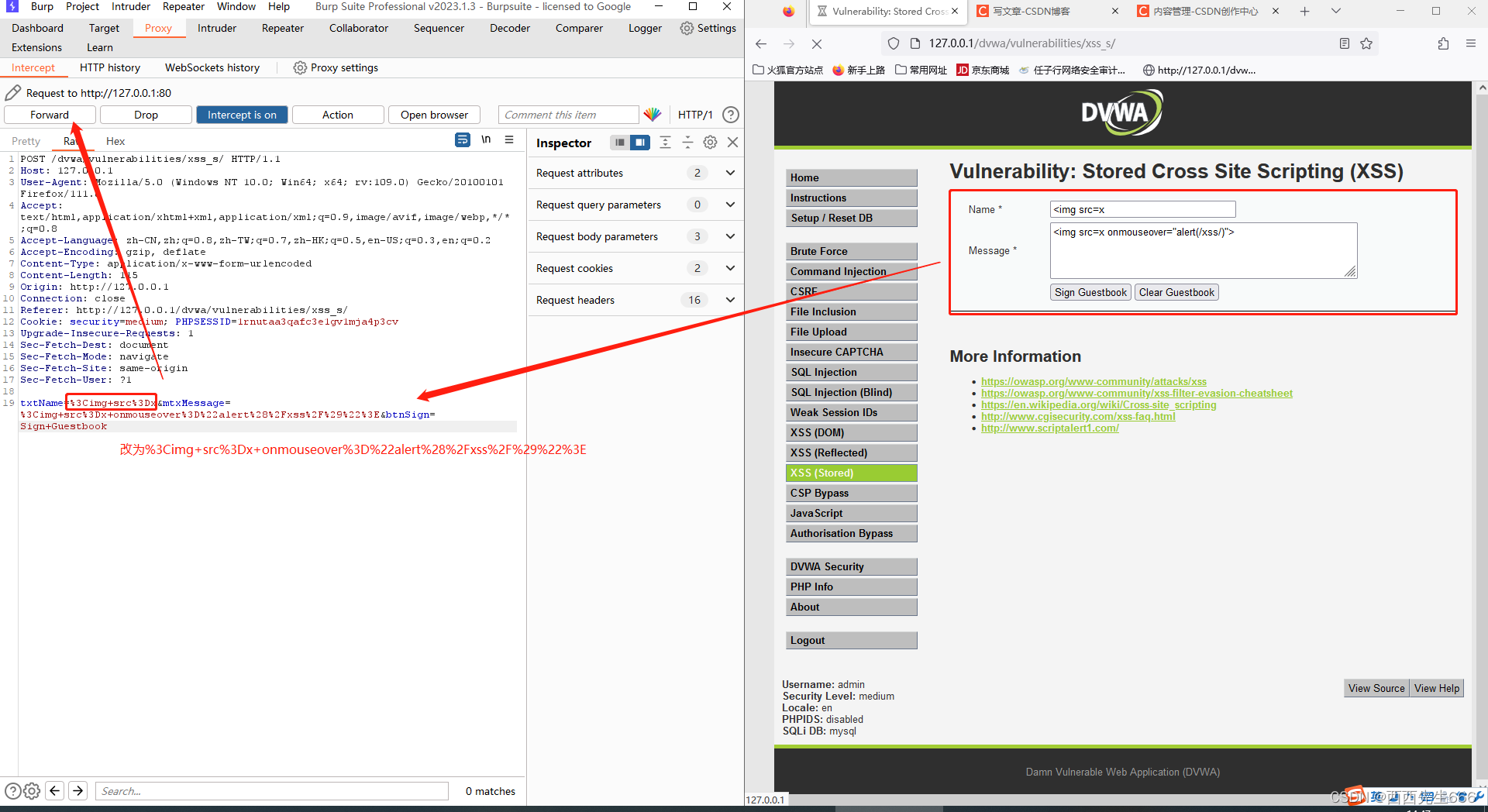Click the Message textarea in DVWA
Screen dimensions: 1488x812
[x=1204, y=250]
